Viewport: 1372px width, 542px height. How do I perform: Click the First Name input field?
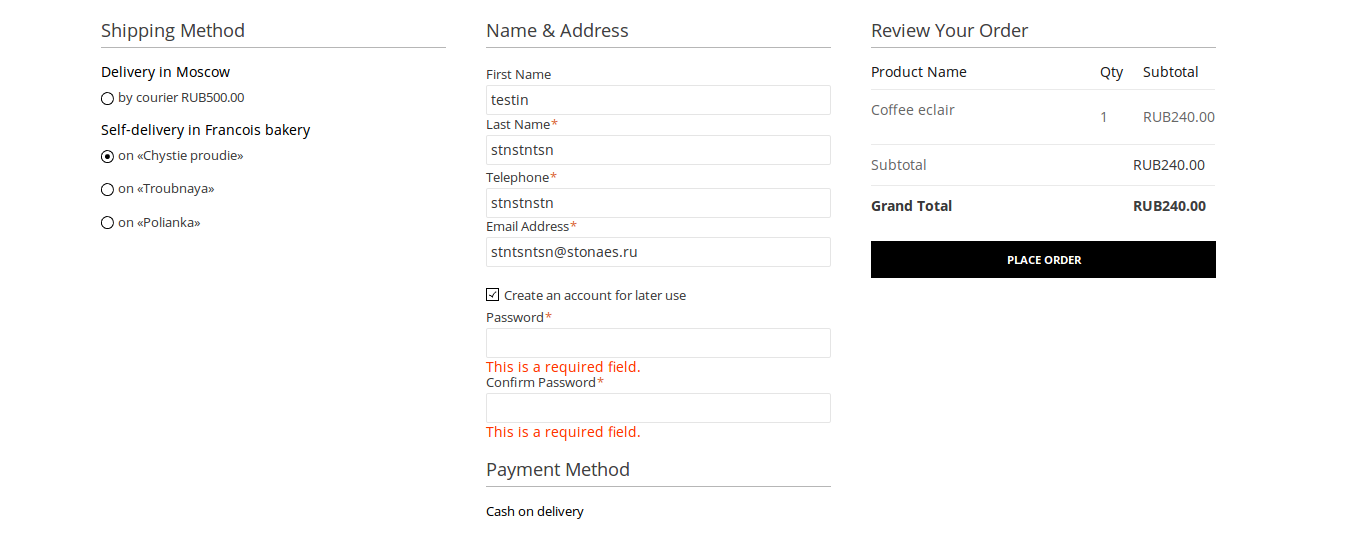point(658,100)
